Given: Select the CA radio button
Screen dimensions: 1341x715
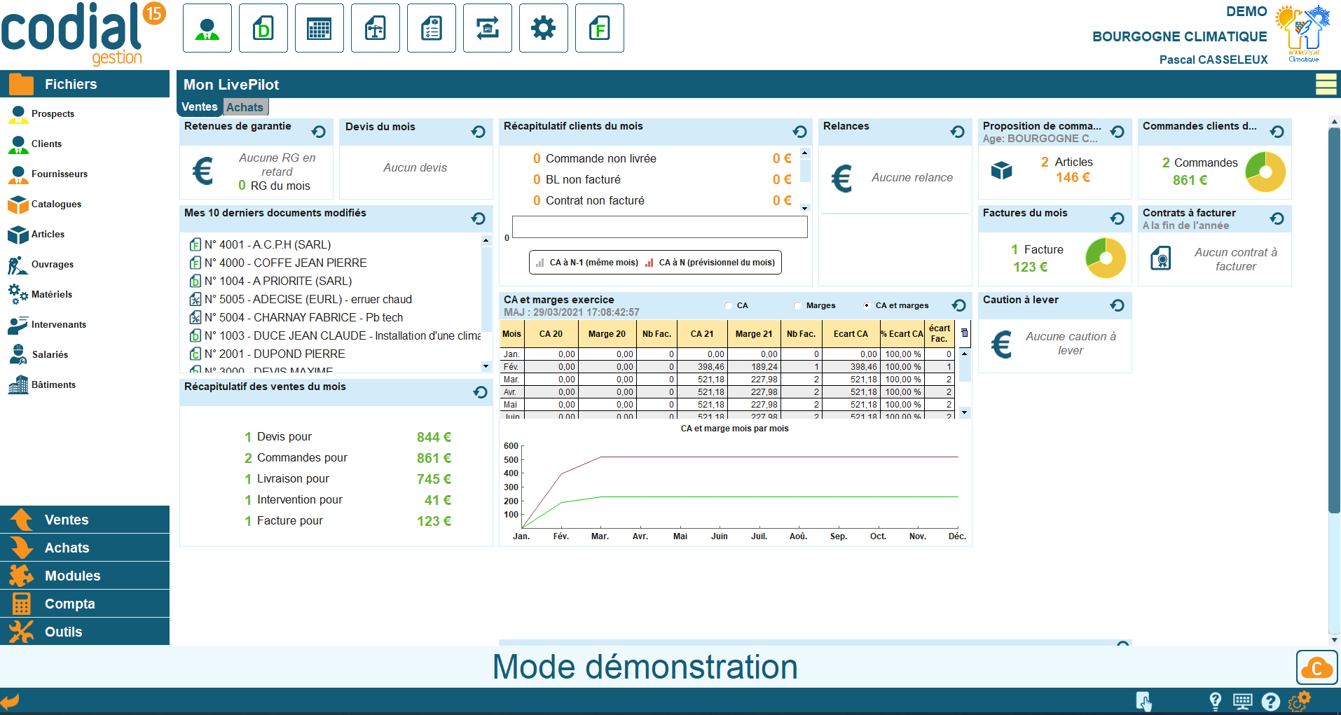Looking at the screenshot, I should pos(727,306).
